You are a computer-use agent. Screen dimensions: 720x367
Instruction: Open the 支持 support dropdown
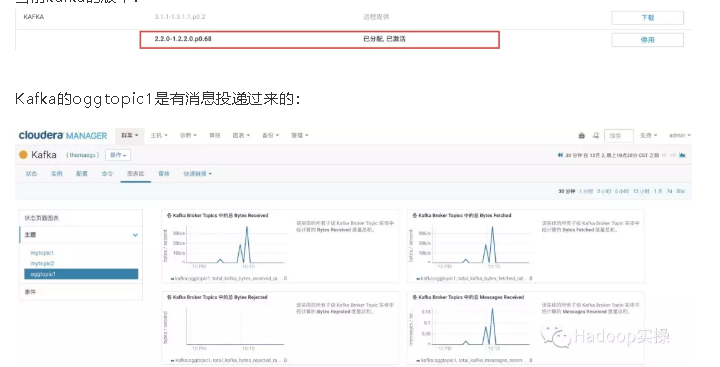649,136
